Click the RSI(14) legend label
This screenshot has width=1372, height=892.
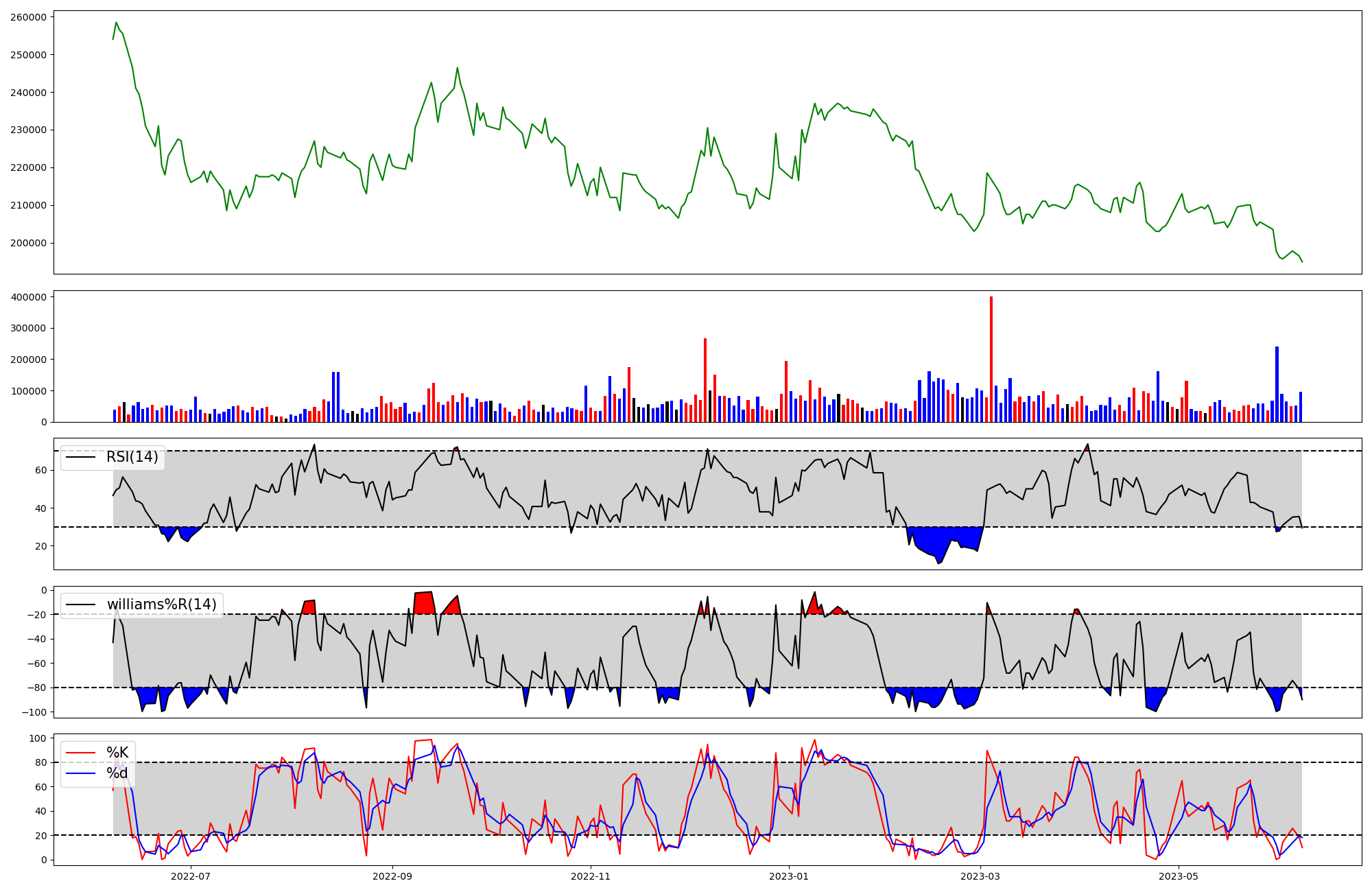click(x=132, y=457)
